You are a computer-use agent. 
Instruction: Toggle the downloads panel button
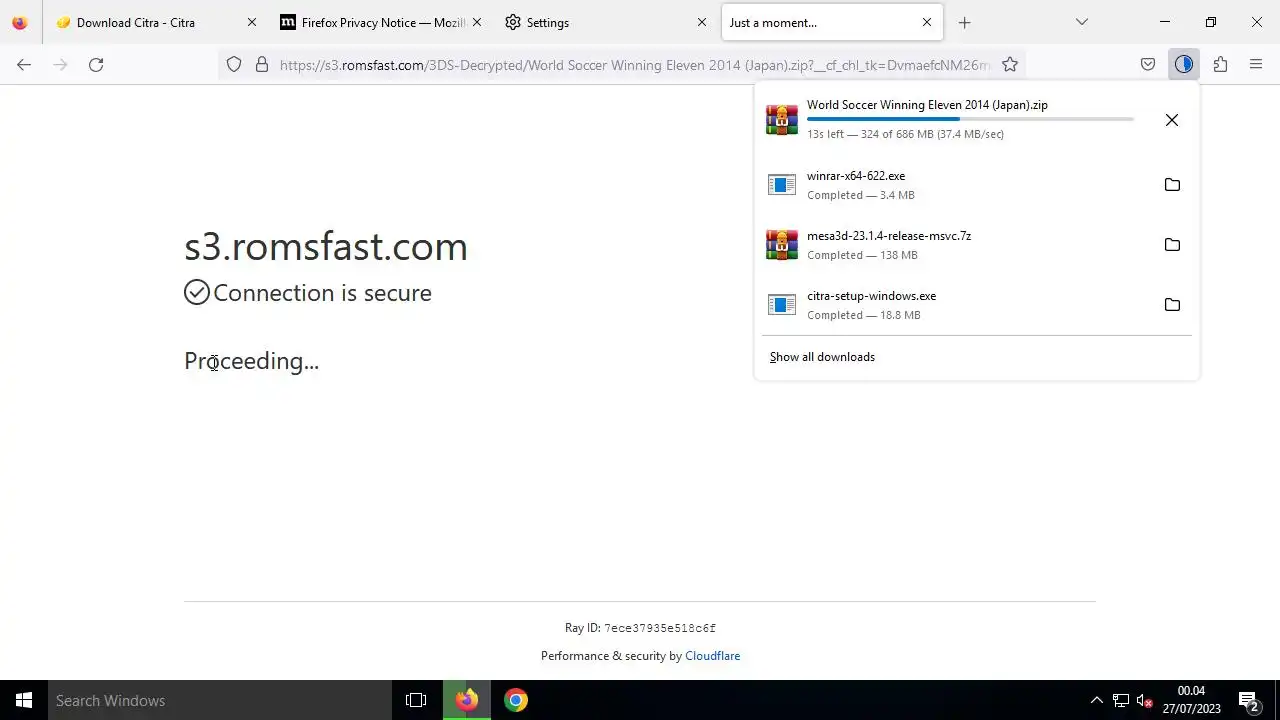pyautogui.click(x=1184, y=64)
